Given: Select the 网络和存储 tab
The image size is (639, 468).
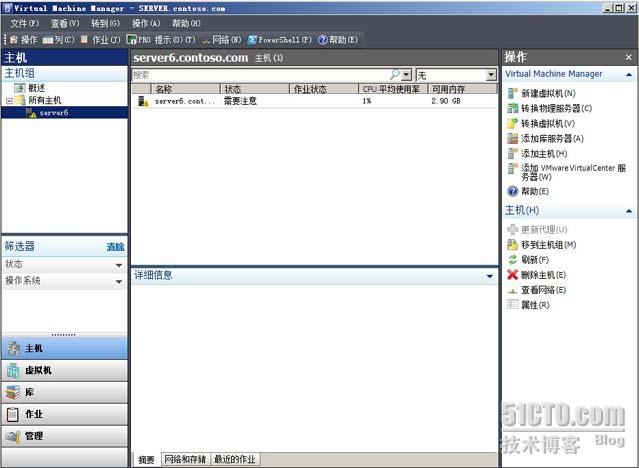Looking at the screenshot, I should click(186, 459).
